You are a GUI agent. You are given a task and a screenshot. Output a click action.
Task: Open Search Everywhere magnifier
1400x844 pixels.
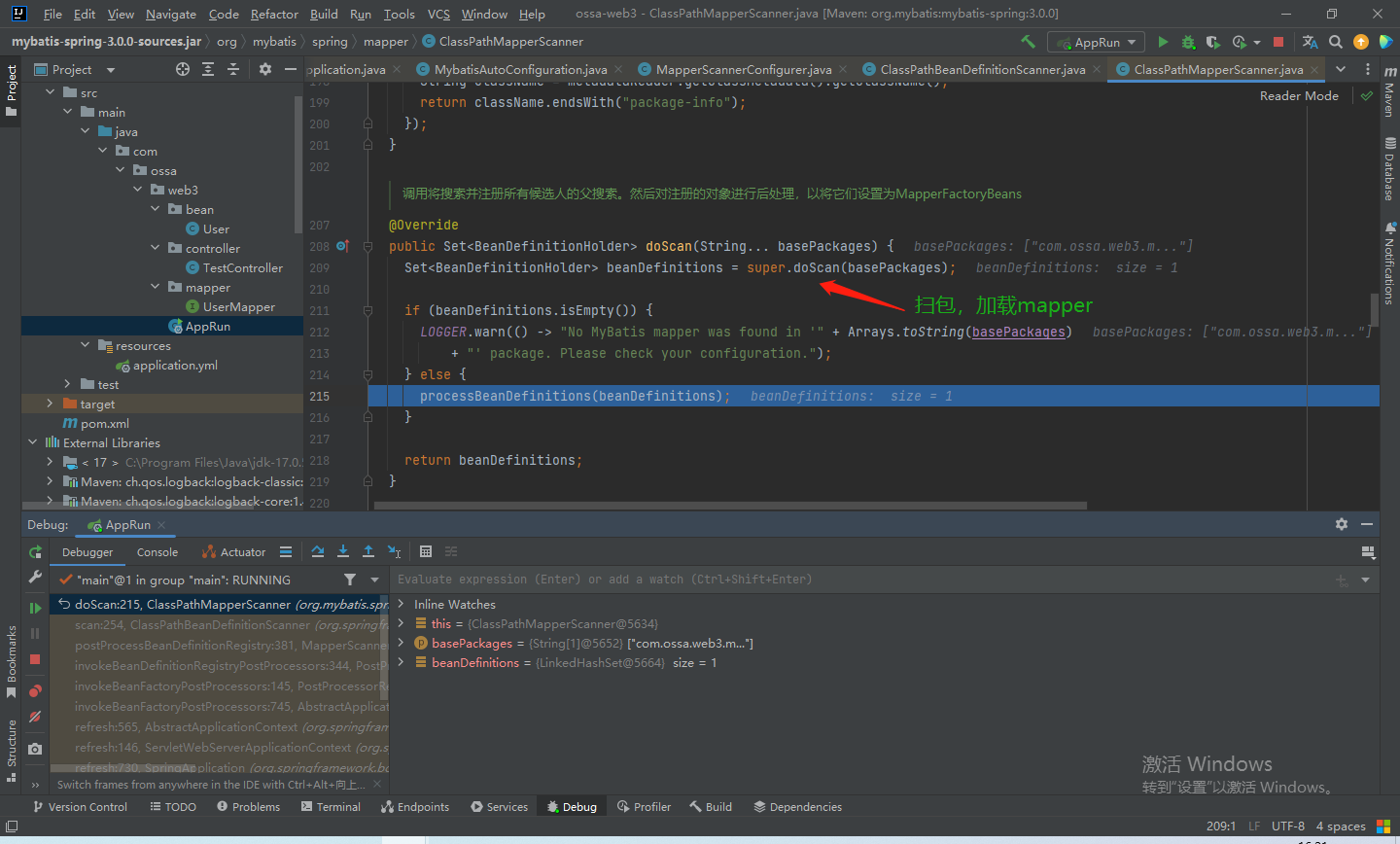(x=1336, y=42)
